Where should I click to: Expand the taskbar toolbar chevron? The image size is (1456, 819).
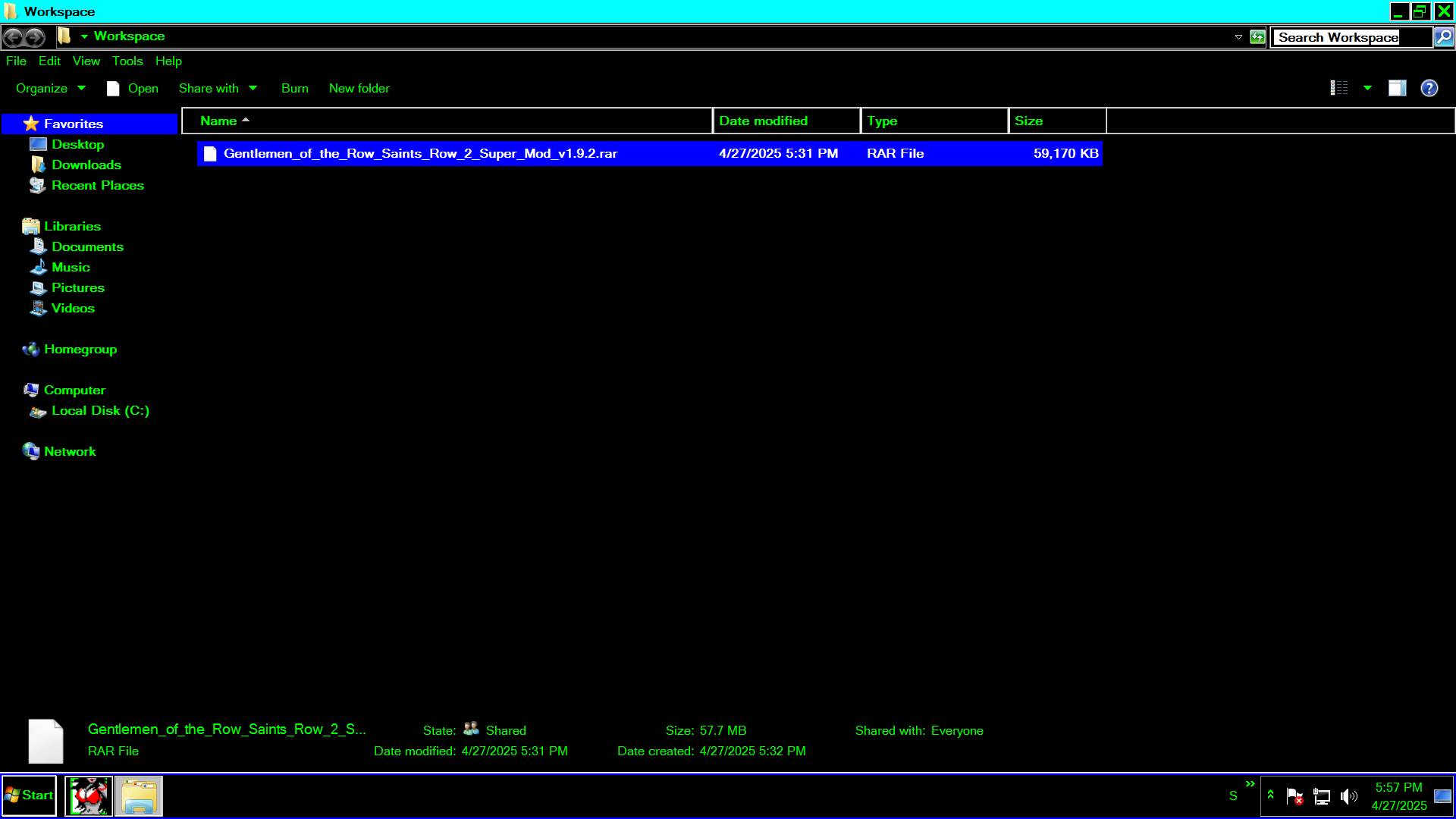coord(1250,784)
